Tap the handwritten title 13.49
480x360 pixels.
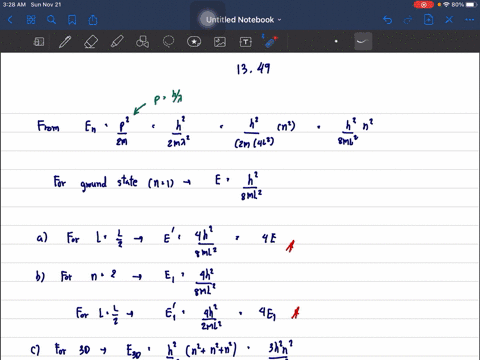coord(253,69)
